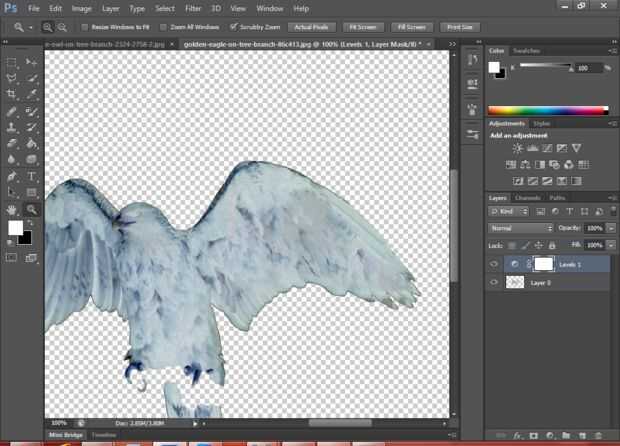The height and width of the screenshot is (446, 620).
Task: Select the Healing Brush tool
Action: pyautogui.click(x=11, y=111)
